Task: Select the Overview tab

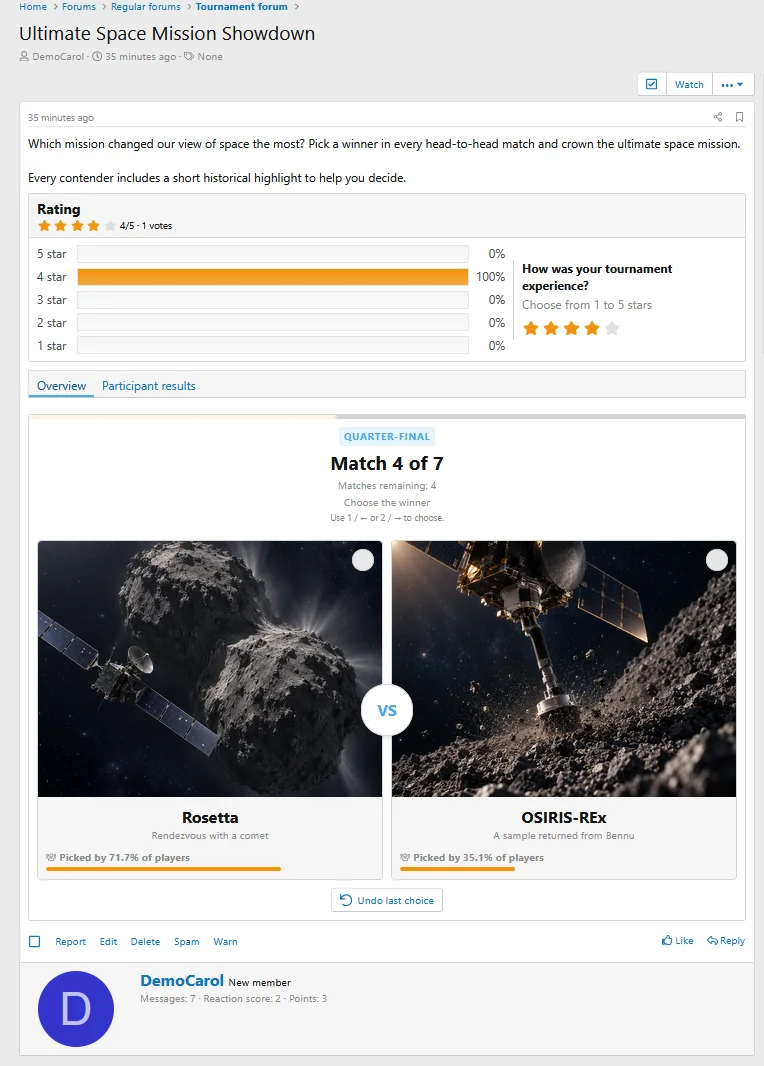Action: 61,385
